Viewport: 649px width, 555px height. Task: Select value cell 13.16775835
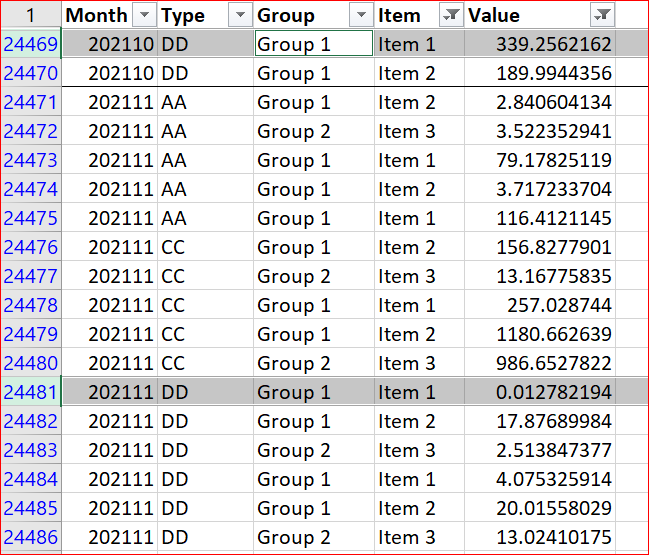540,276
